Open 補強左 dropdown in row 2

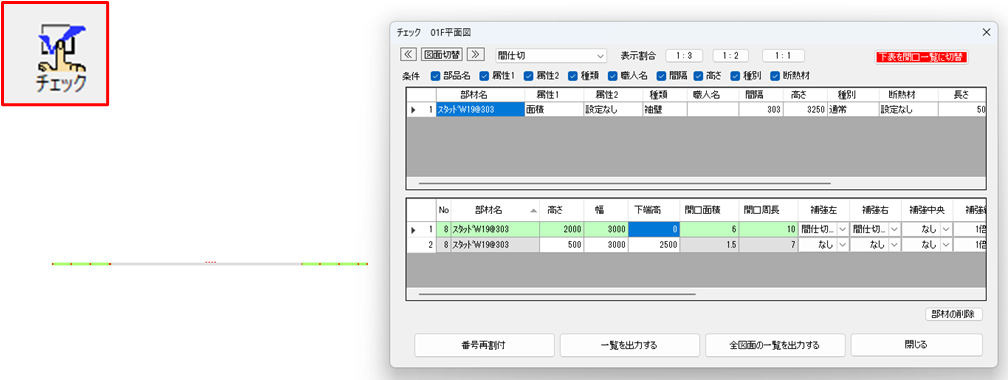tap(842, 245)
